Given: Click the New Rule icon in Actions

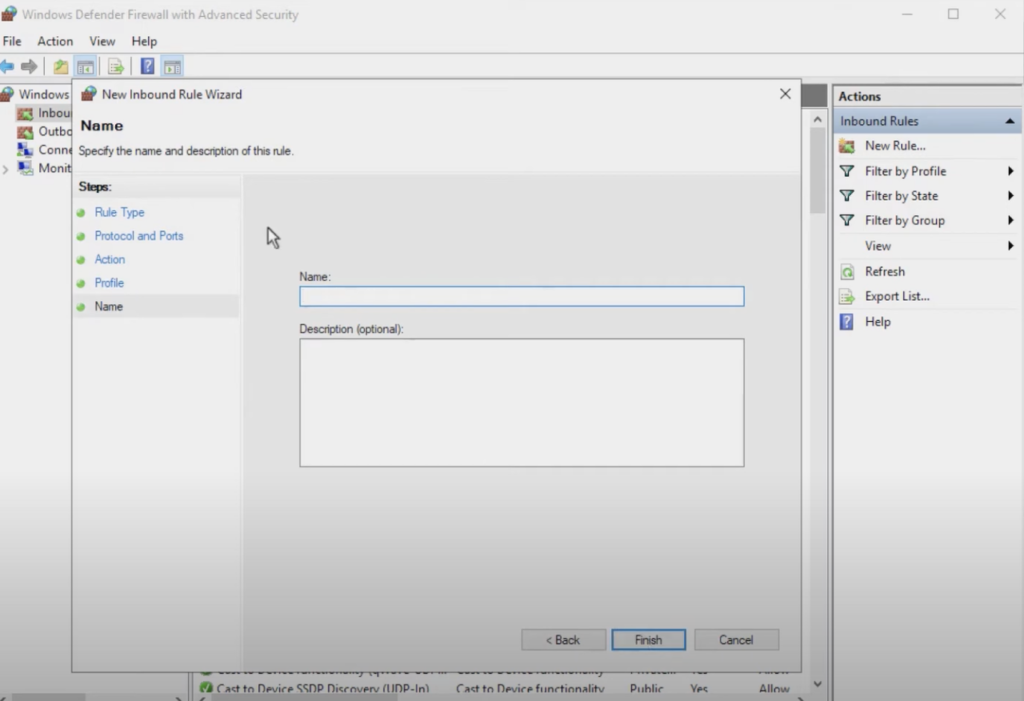Looking at the screenshot, I should click(x=847, y=146).
